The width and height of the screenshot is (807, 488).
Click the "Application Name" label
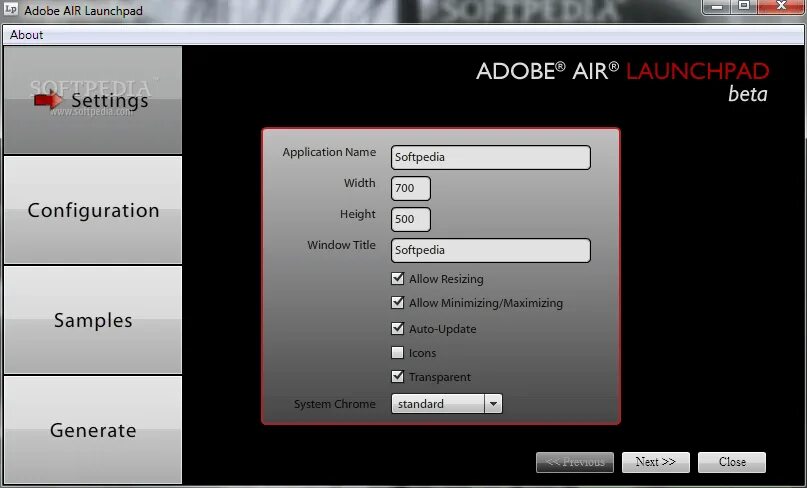pyautogui.click(x=329, y=152)
